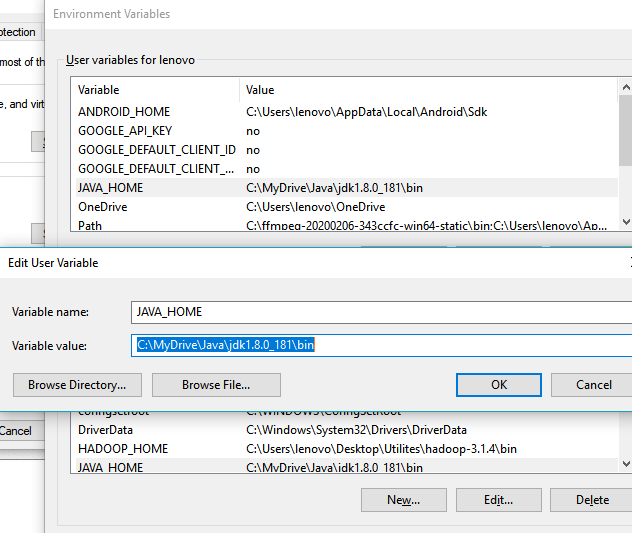Select HADOOP_HOME system variable row
This screenshot has width=632, height=533.
coord(347,449)
